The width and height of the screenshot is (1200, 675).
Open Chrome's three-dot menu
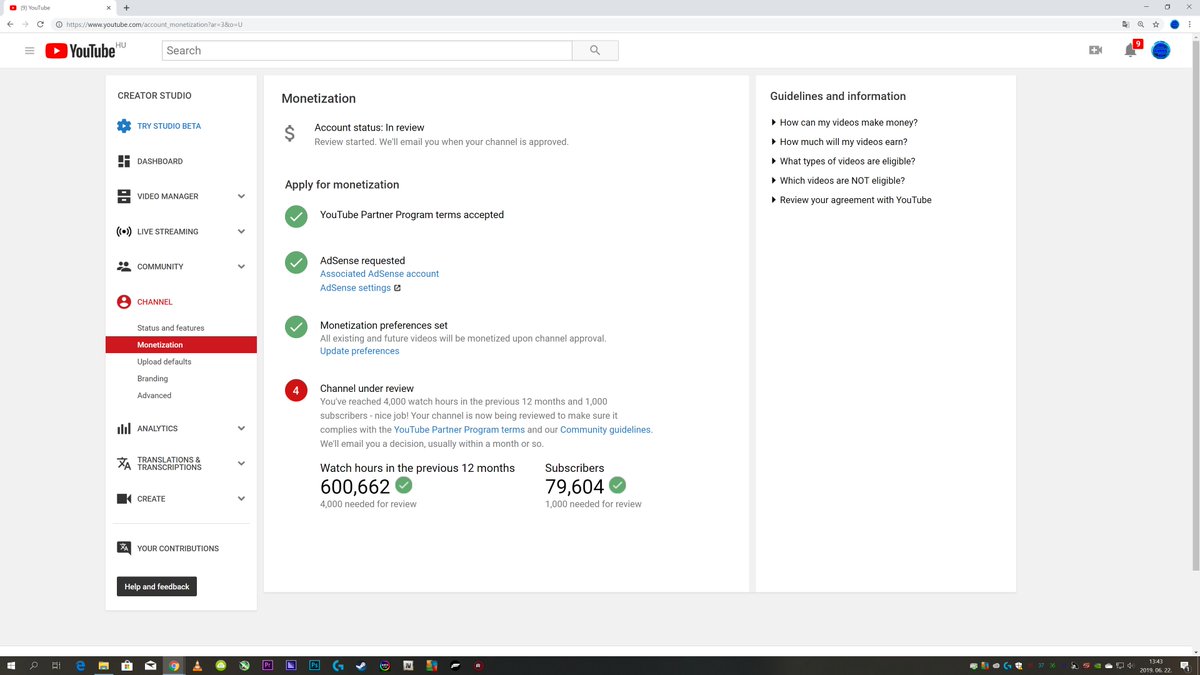point(1189,24)
